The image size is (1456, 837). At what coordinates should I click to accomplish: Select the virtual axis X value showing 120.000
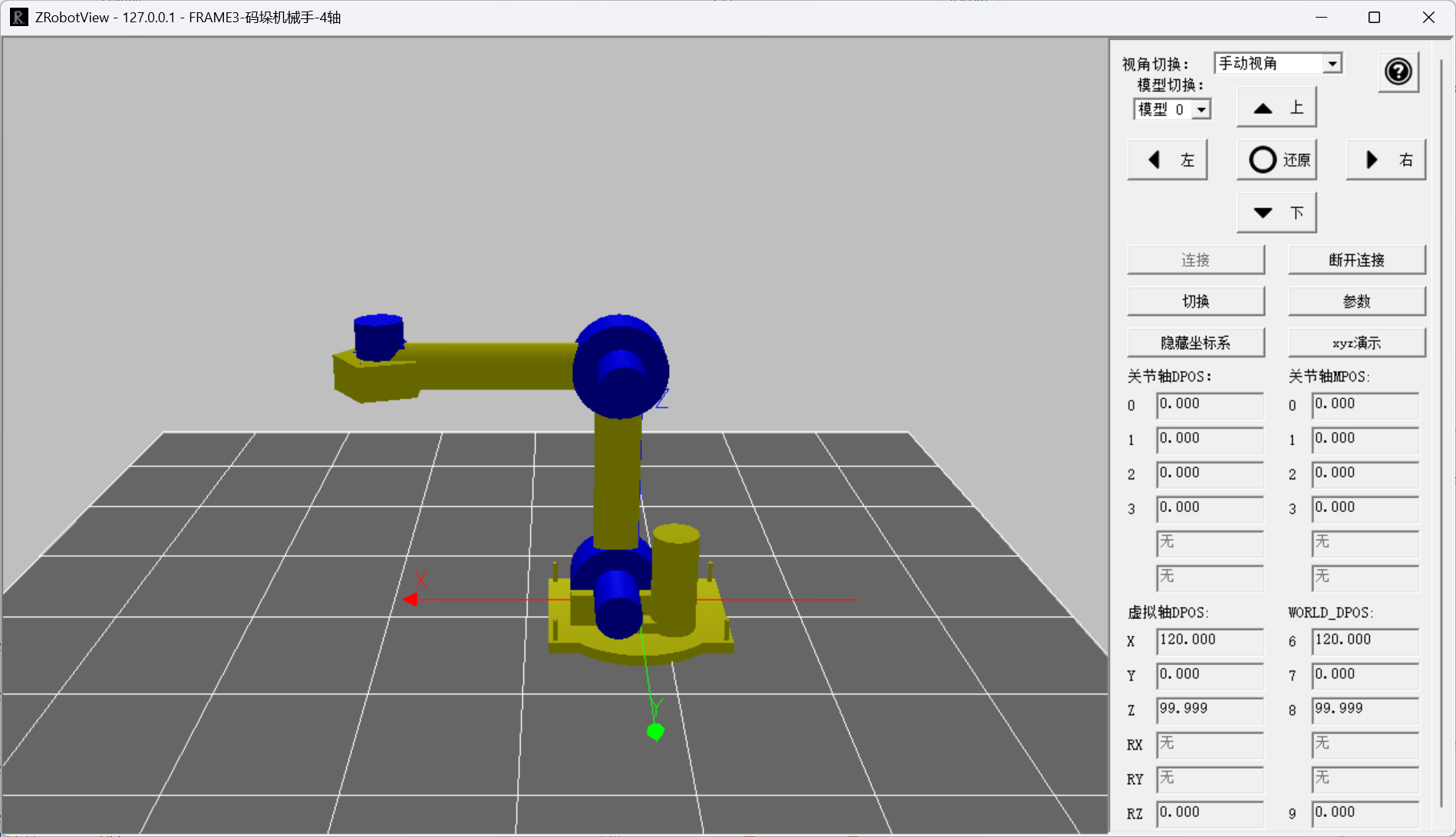click(x=1209, y=641)
